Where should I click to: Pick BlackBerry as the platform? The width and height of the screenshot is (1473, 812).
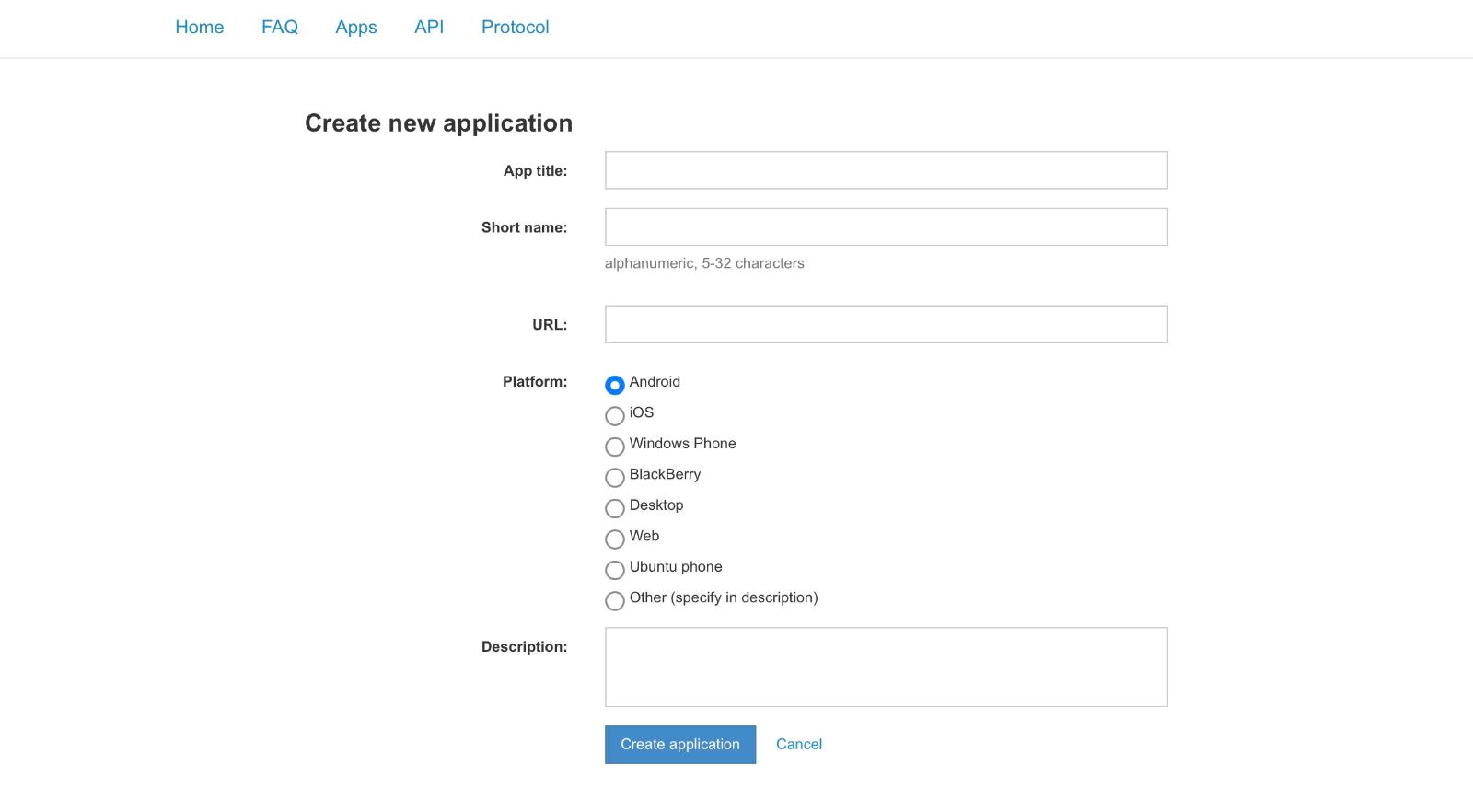pyautogui.click(x=615, y=478)
